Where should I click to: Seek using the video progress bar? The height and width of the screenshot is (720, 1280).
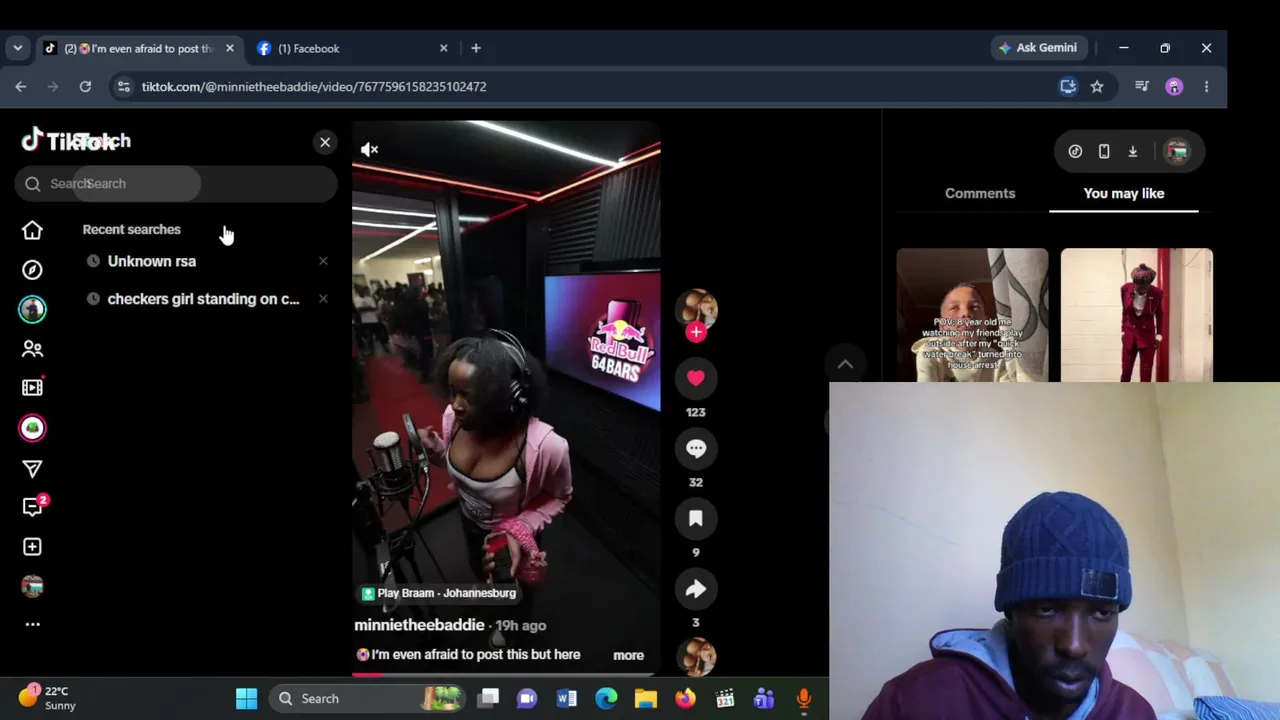(506, 674)
